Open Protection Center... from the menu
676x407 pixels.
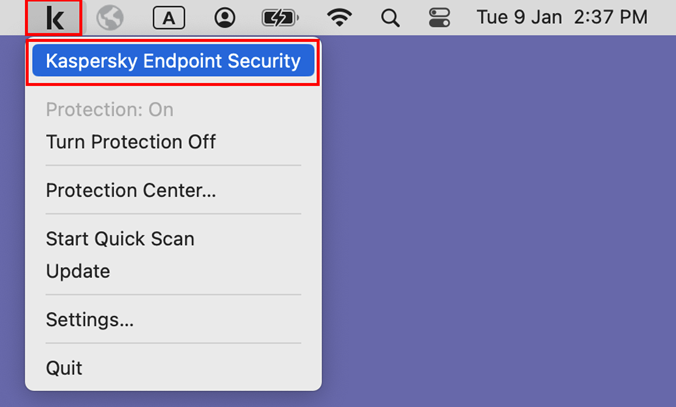(x=131, y=190)
